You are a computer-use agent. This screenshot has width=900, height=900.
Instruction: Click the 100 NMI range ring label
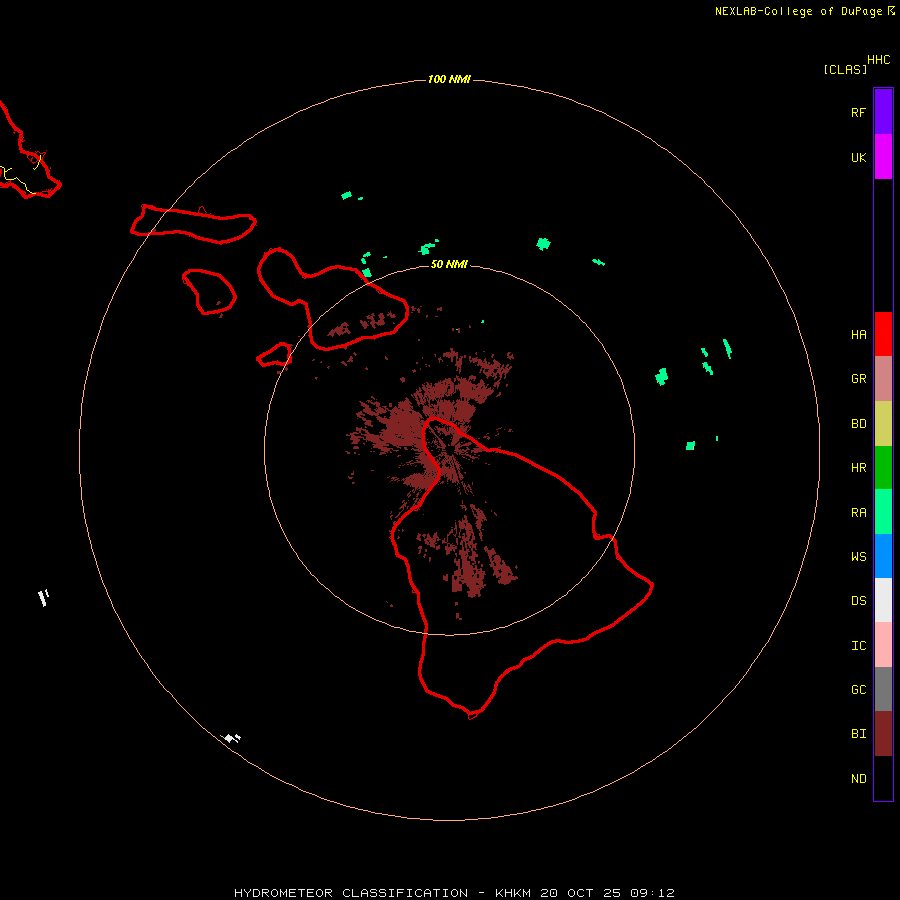(449, 79)
